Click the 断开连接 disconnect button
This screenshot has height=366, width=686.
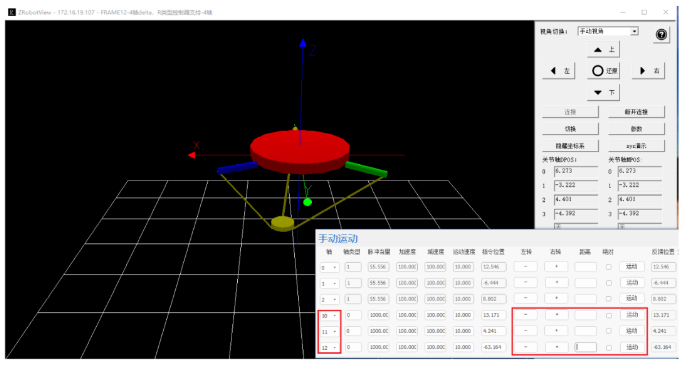coord(636,112)
